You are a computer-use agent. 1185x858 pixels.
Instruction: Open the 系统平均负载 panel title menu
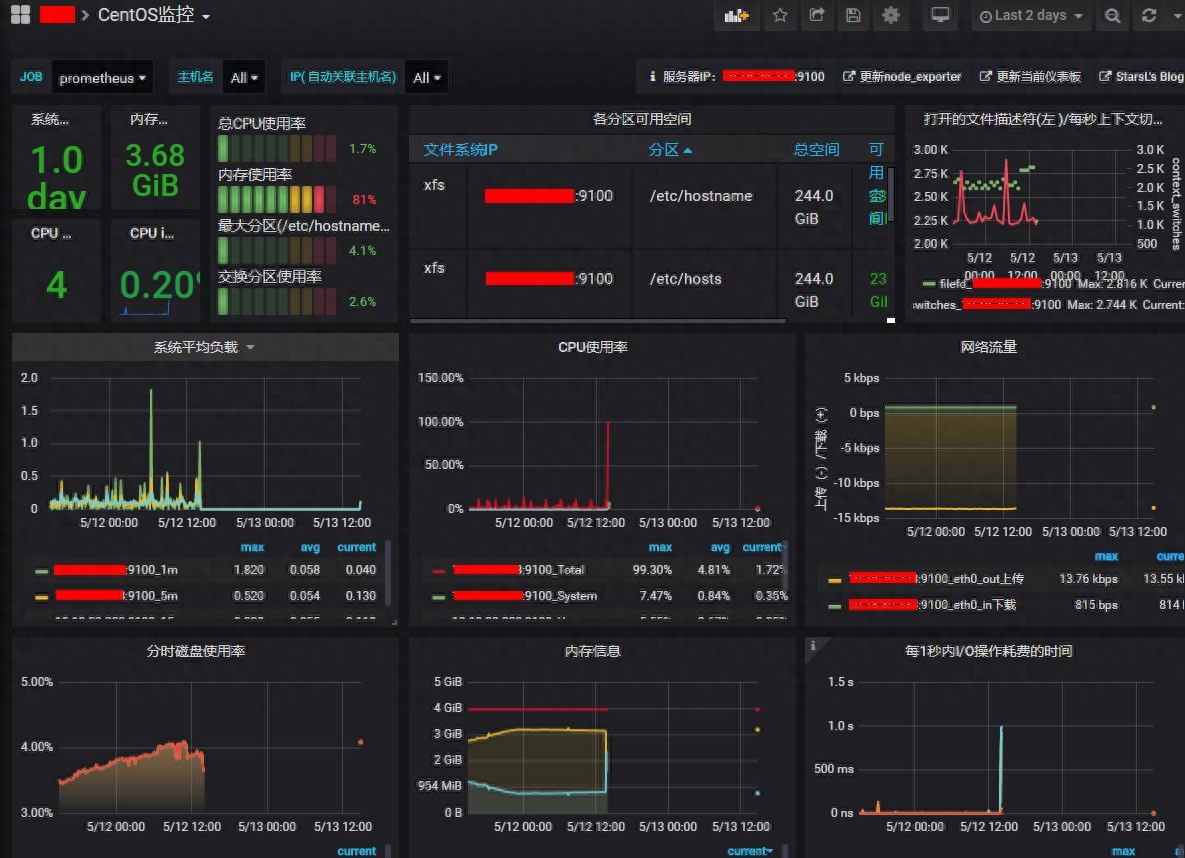(204, 347)
